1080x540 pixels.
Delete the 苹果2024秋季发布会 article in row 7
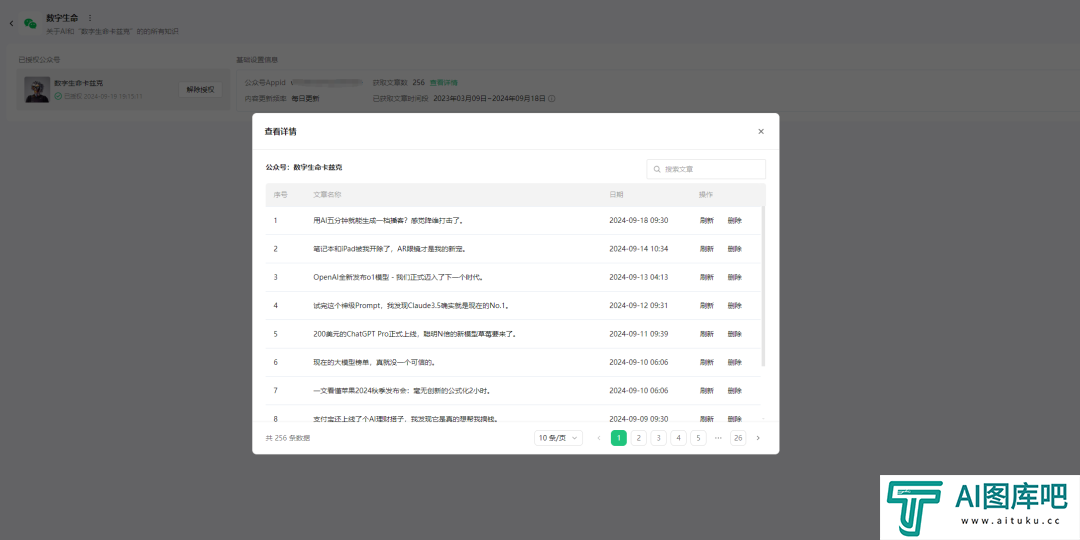pyautogui.click(x=734, y=390)
